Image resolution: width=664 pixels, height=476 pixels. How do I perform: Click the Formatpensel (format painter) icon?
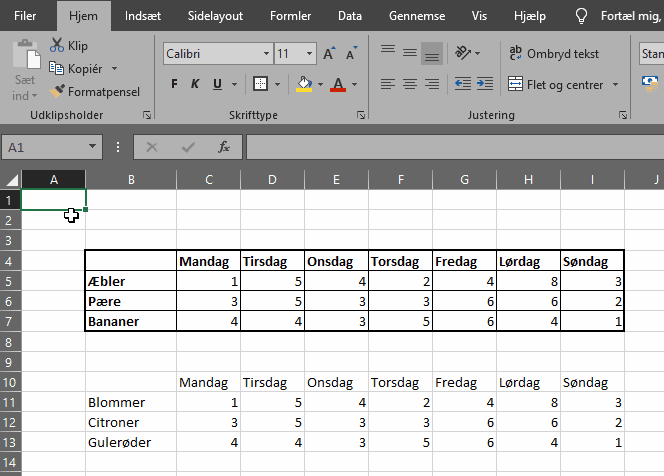click(x=58, y=91)
